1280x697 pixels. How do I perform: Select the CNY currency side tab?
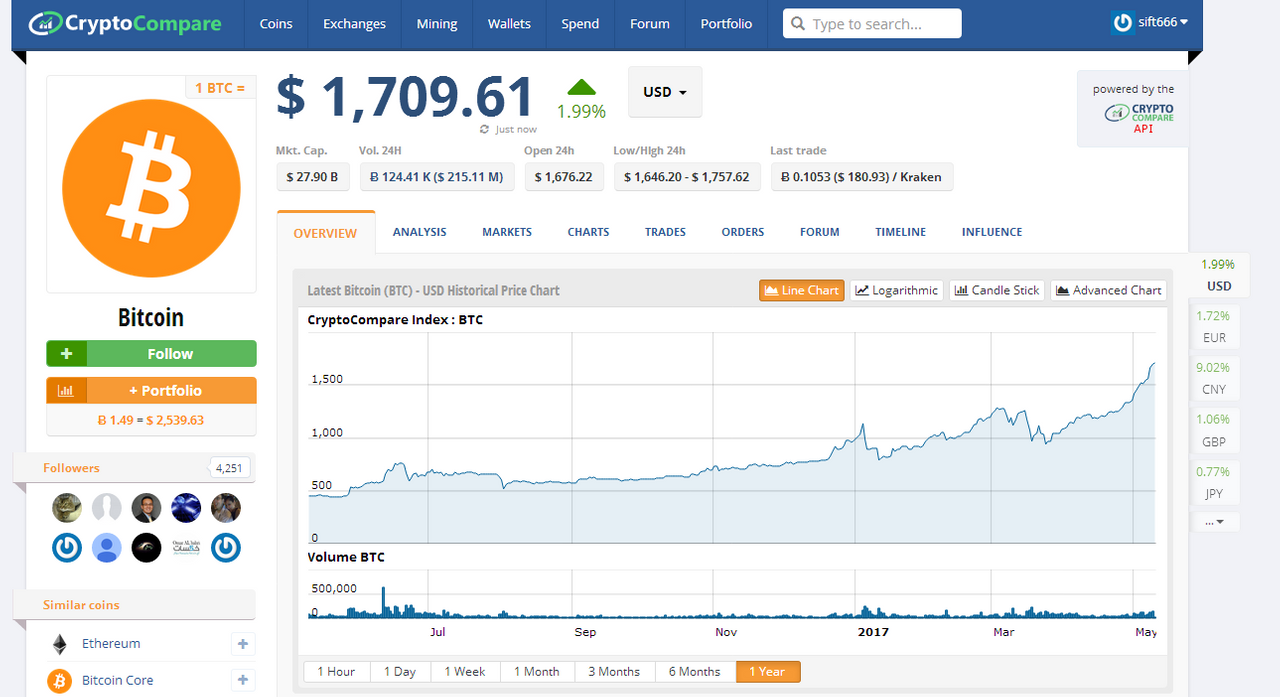click(x=1215, y=379)
